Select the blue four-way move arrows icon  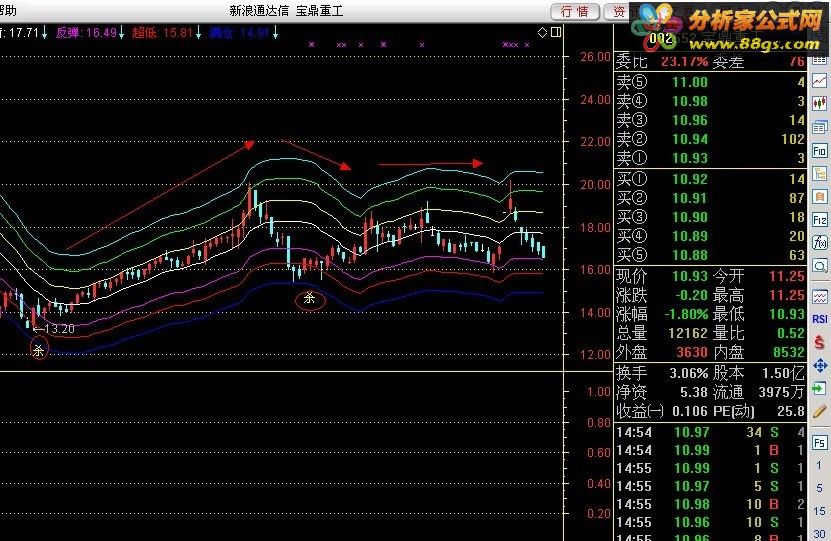(819, 366)
